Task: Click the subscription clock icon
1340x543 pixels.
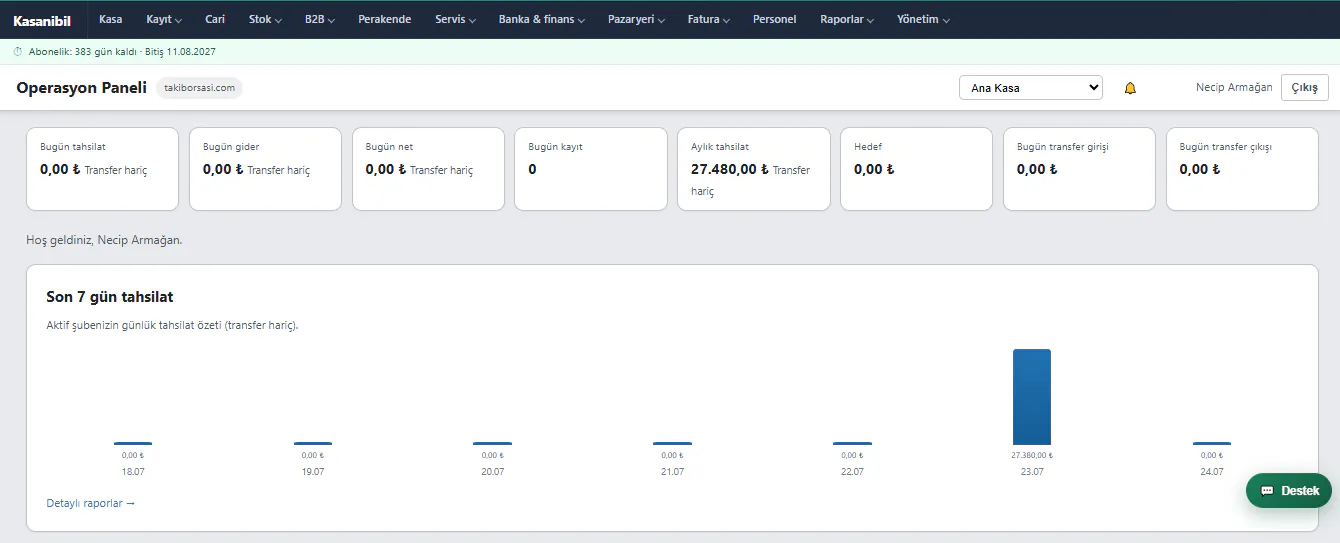Action: pos(18,51)
